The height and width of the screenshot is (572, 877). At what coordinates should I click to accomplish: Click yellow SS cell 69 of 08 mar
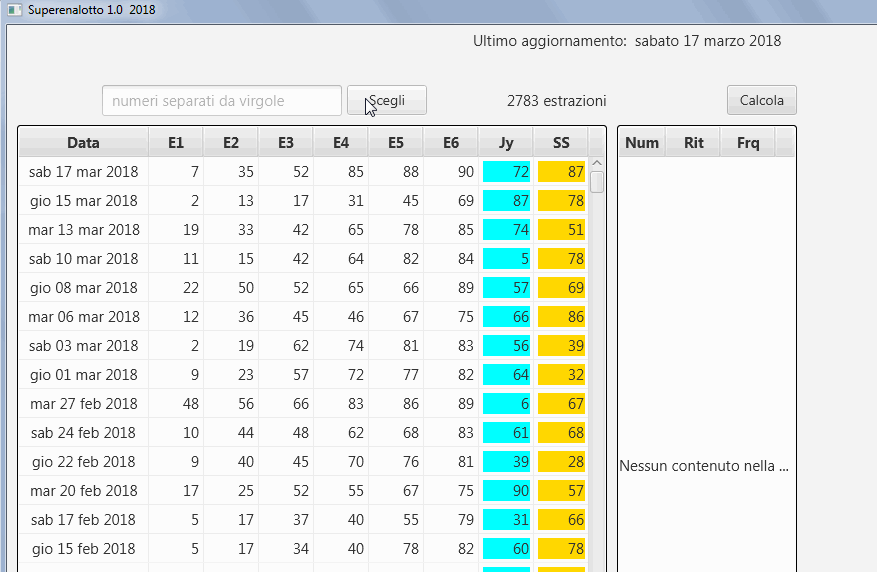click(x=562, y=288)
